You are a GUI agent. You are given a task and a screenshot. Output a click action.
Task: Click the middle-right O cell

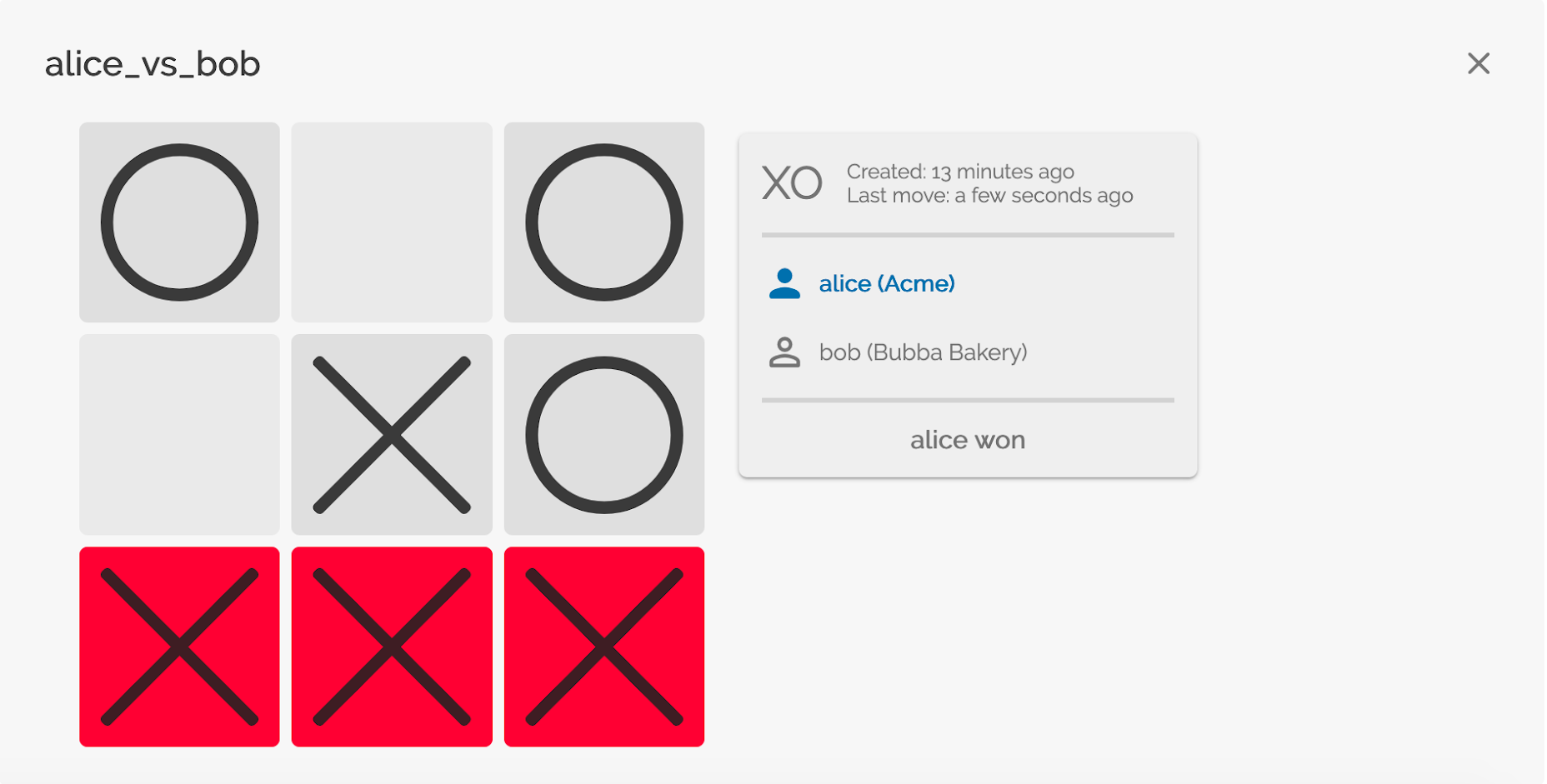tap(604, 435)
